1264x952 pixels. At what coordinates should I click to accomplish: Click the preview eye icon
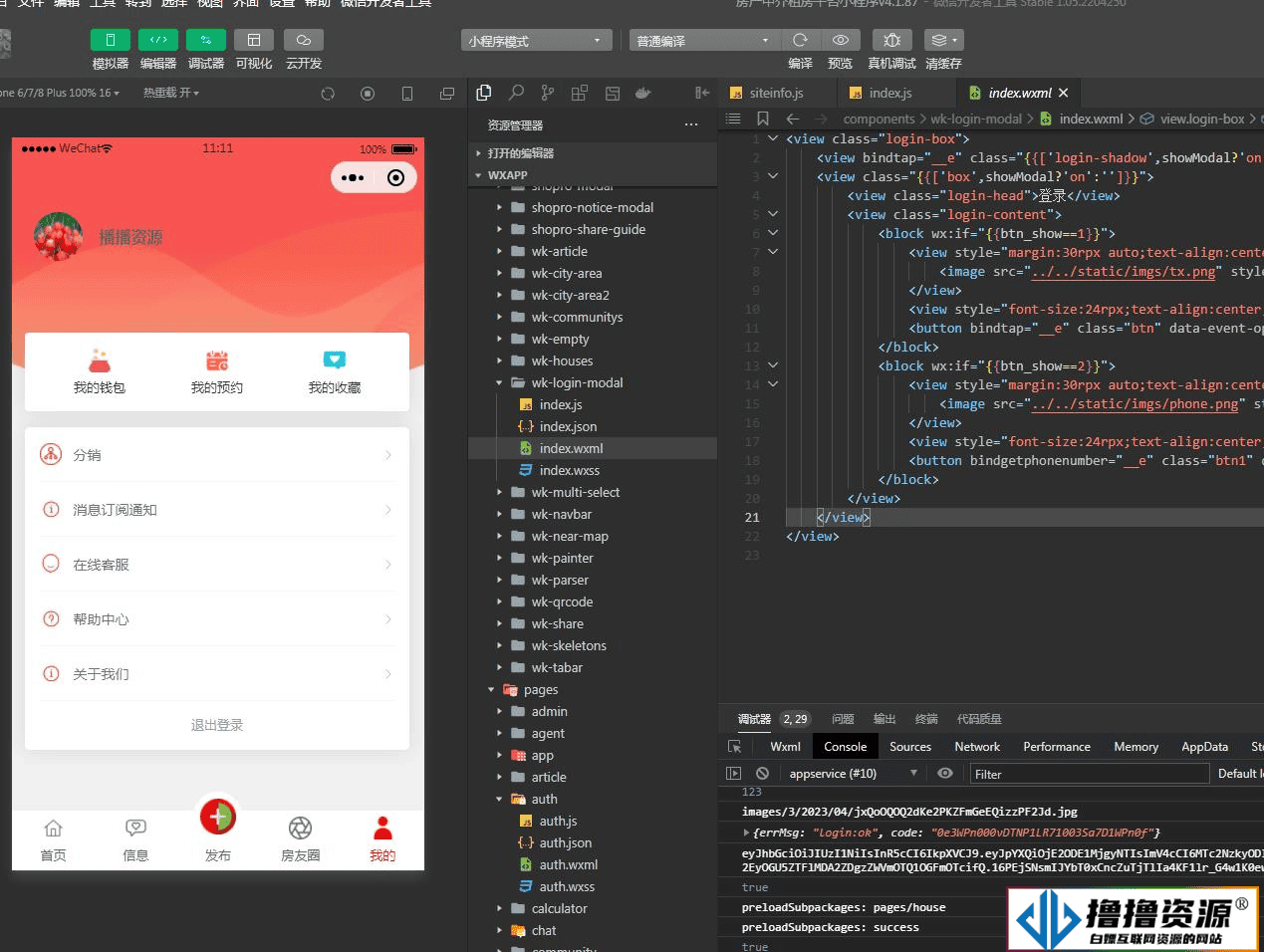(841, 40)
